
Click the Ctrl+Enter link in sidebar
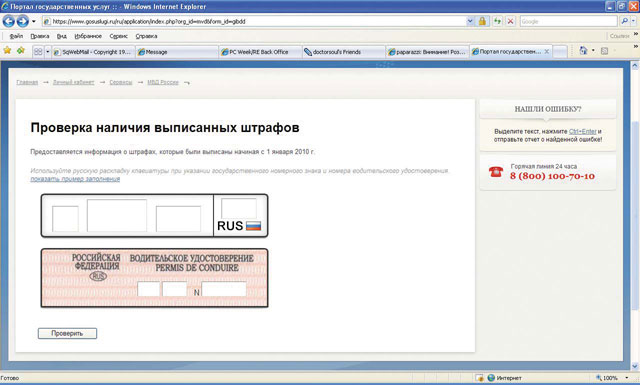tap(582, 131)
